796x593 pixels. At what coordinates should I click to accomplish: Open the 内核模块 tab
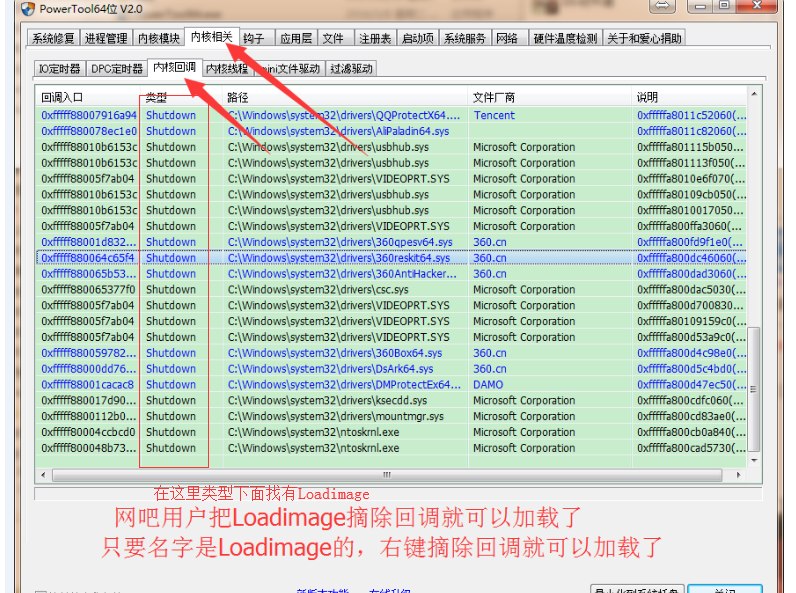tap(158, 39)
